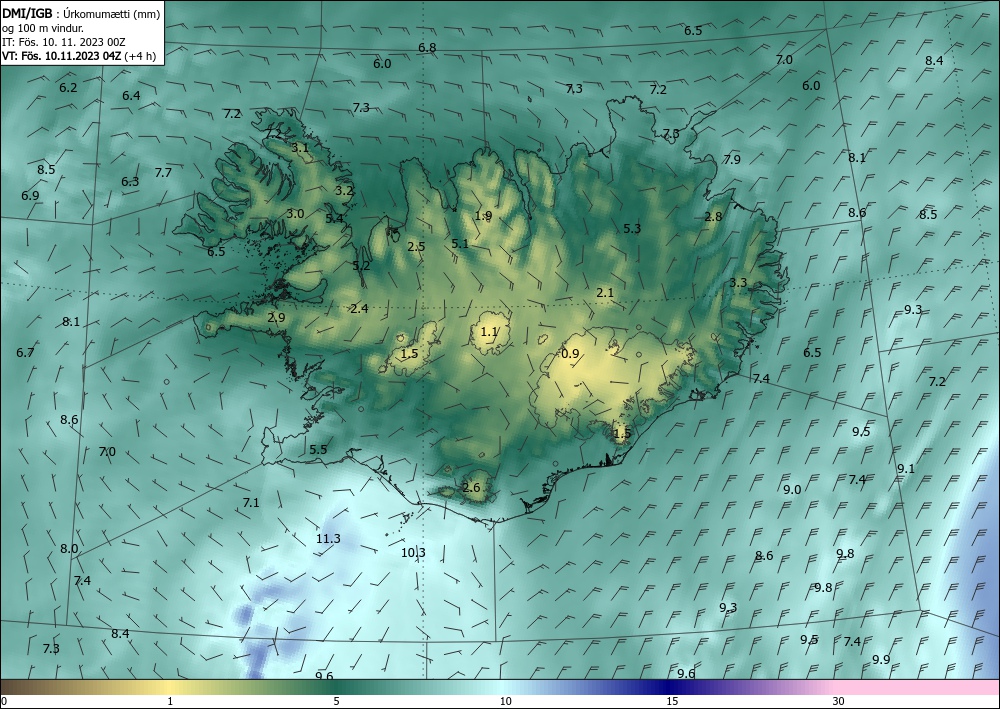Click the pink end of the colour scale
The height and width of the screenshot is (709, 1000).
[918, 687]
